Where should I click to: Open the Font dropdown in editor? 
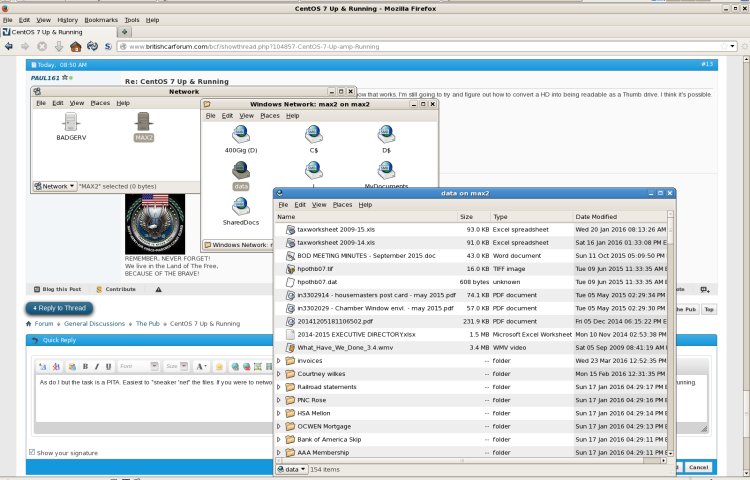point(138,367)
